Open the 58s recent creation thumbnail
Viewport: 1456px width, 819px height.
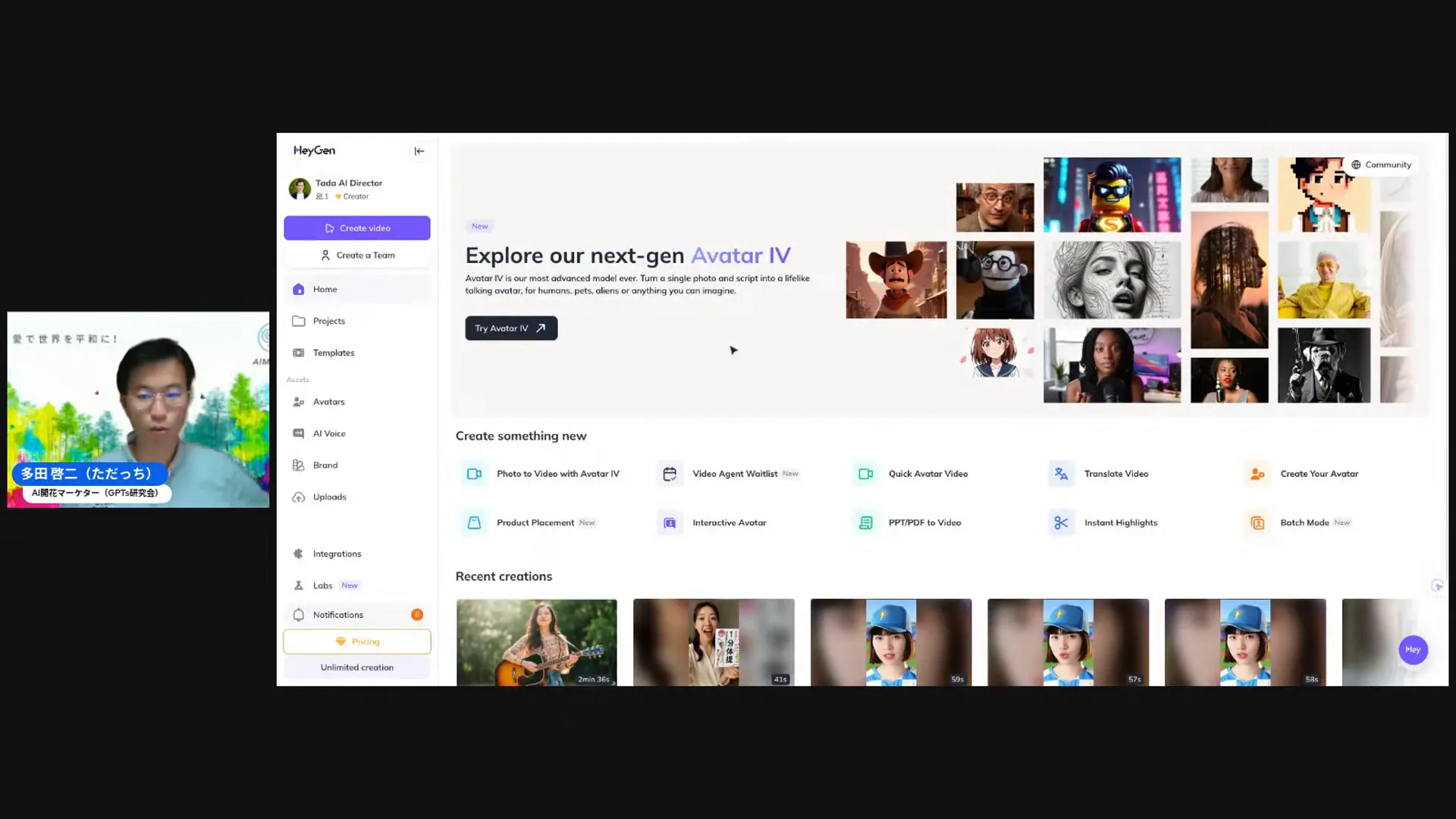1245,642
